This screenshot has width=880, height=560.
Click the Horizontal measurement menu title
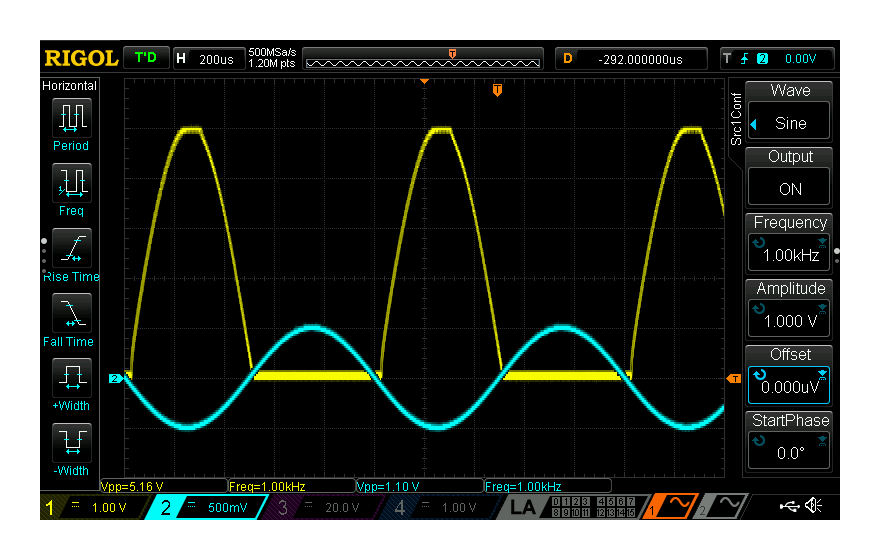point(69,86)
